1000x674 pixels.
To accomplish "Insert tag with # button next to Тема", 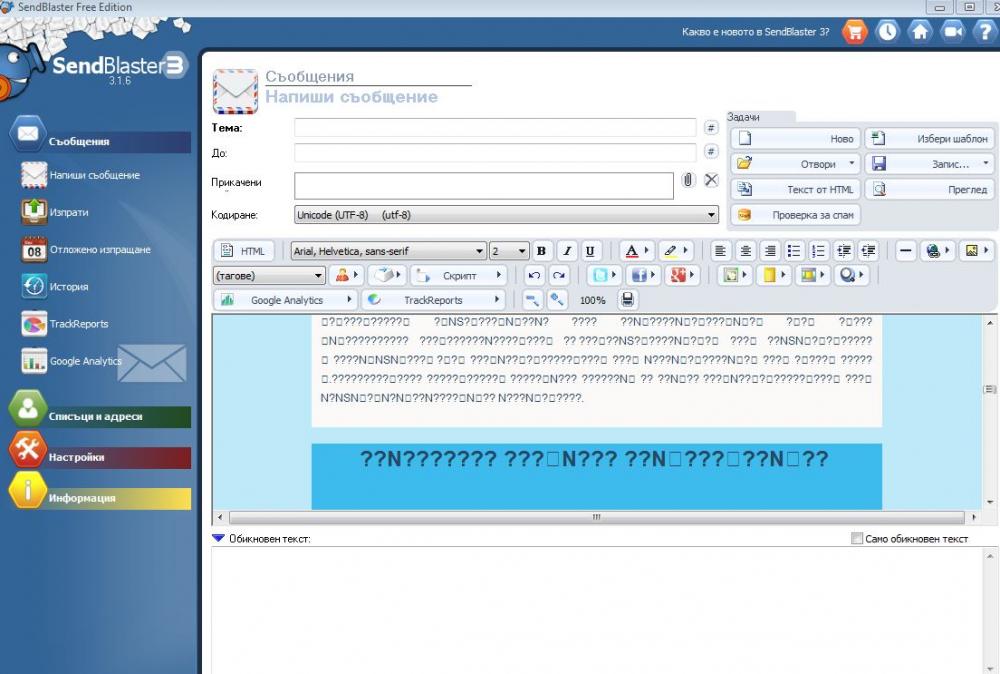I will coord(710,128).
